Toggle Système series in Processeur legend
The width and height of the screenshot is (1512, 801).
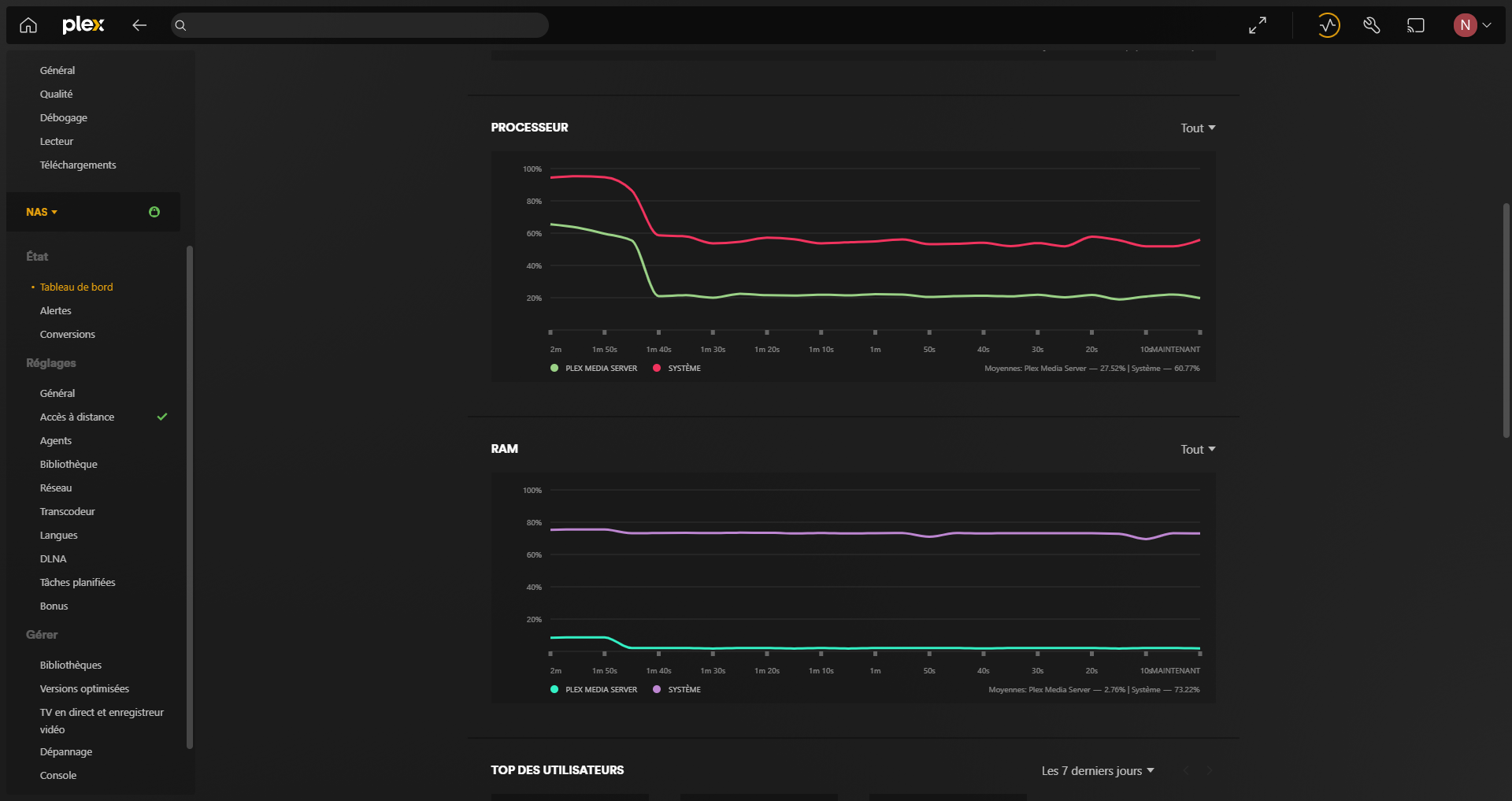pyautogui.click(x=677, y=369)
